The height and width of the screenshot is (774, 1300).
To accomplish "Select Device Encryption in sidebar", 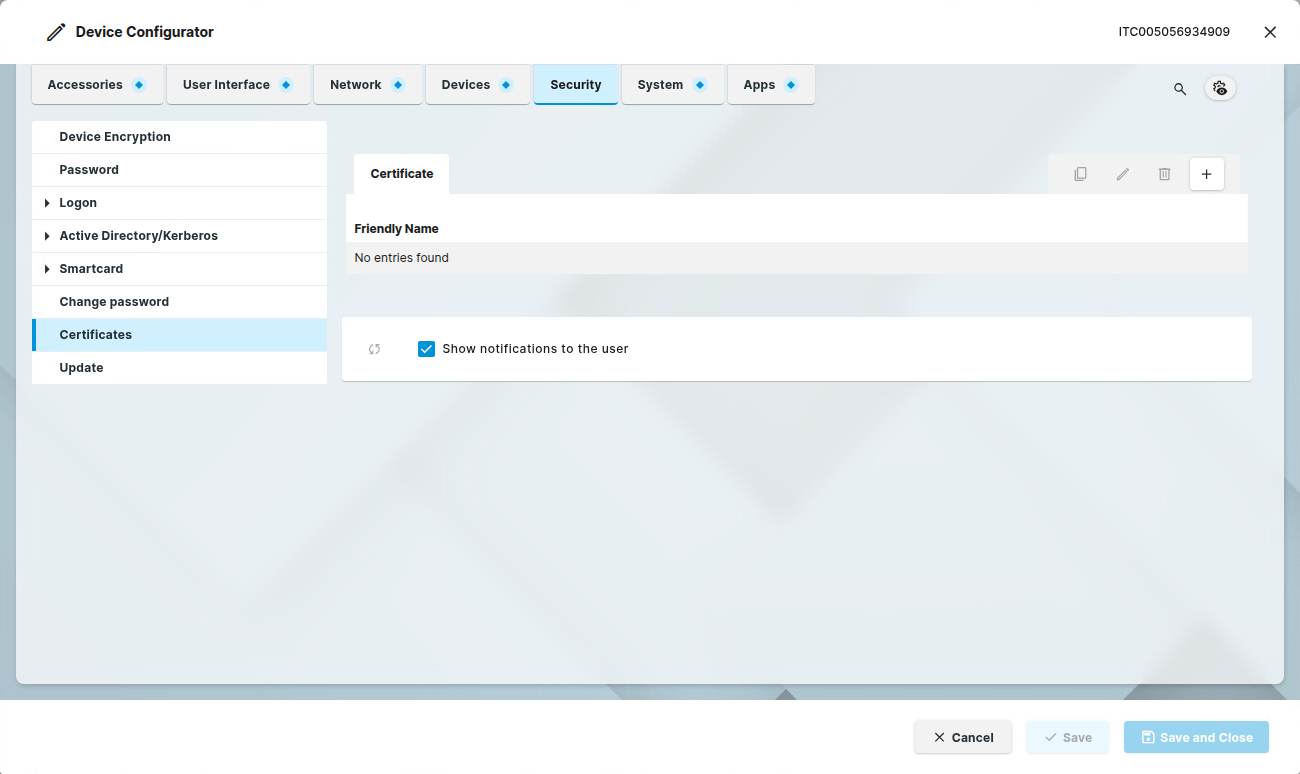I will pos(115,137).
